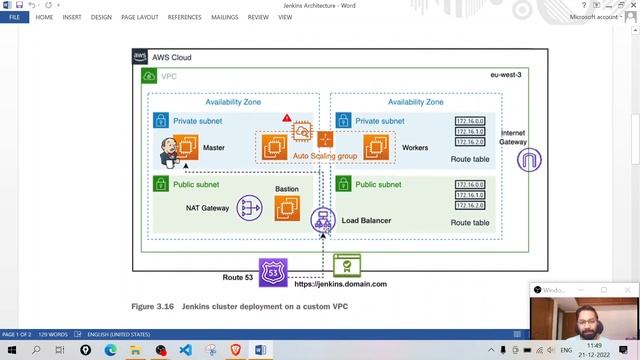Switch to the REVIEW tab
Viewport: 640px width, 360px height.
(258, 17)
